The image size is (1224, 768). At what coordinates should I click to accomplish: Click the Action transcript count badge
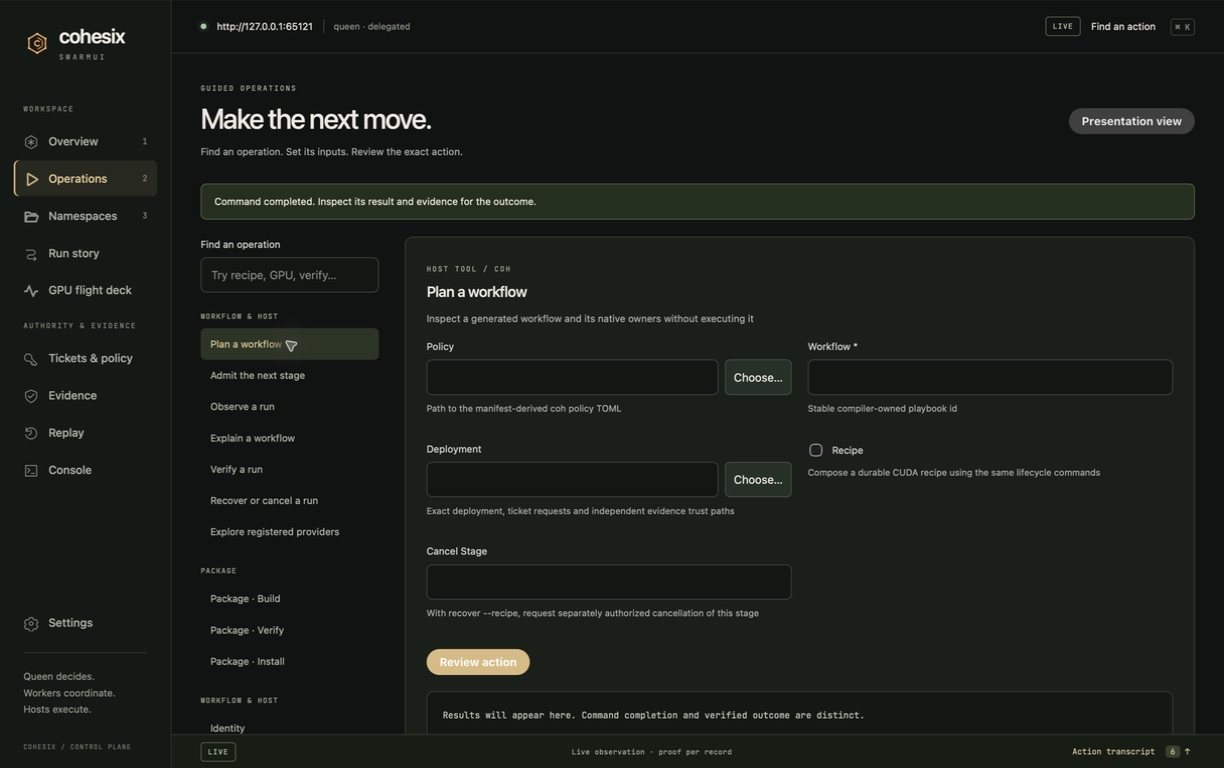coord(1173,751)
